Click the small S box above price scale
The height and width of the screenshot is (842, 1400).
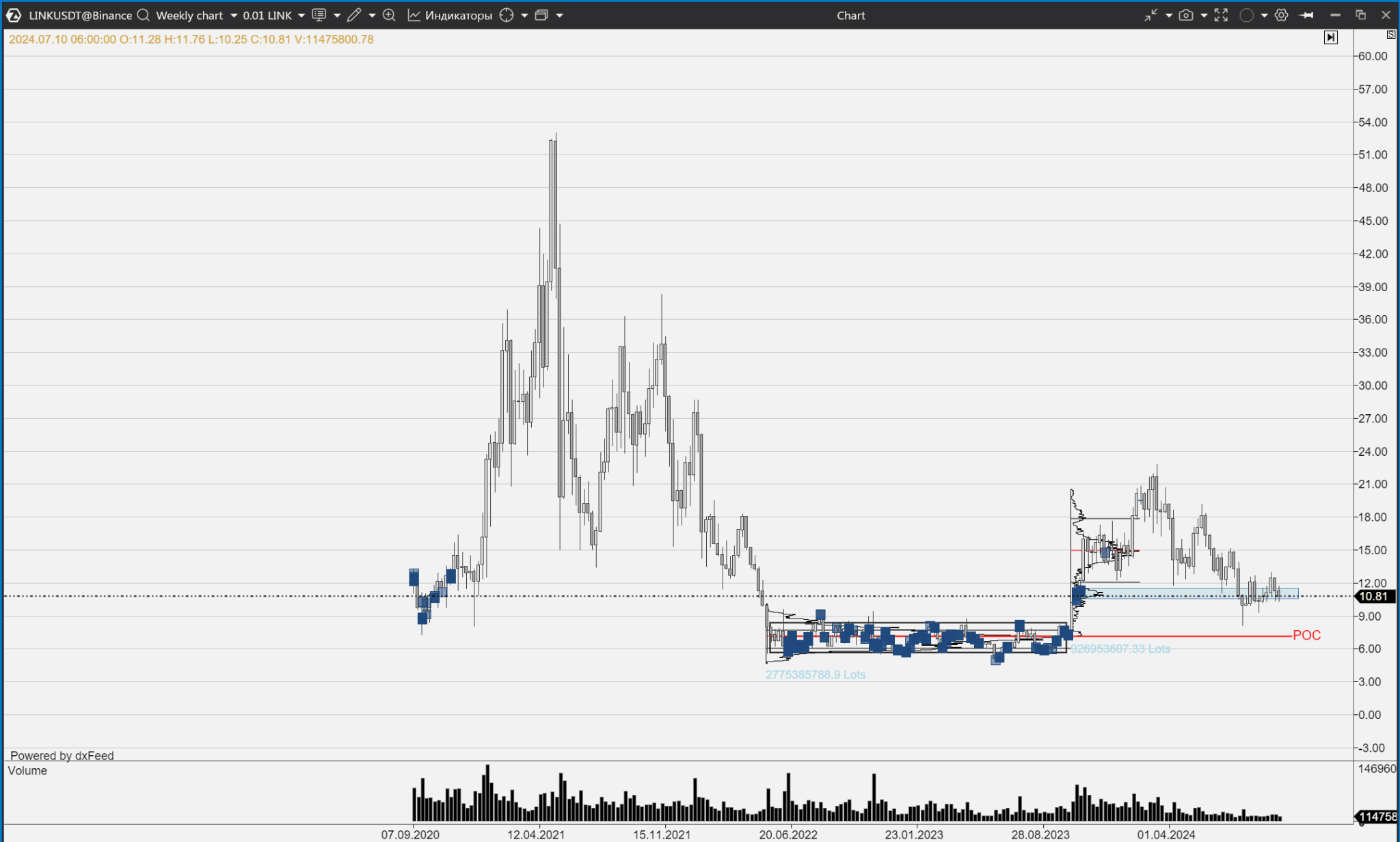(x=1391, y=34)
